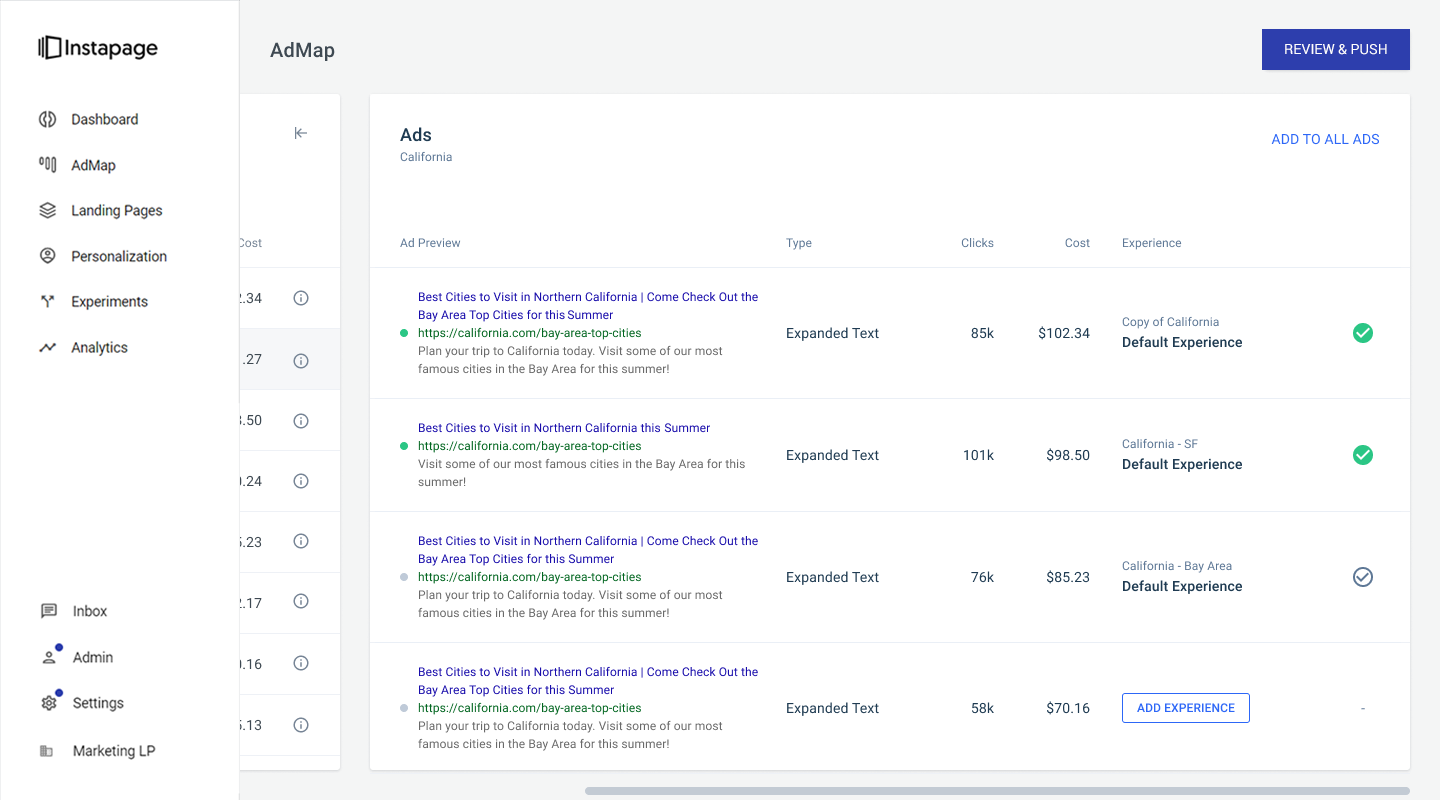The image size is (1440, 800).
Task: Click the Settings gear icon
Action: point(48,703)
